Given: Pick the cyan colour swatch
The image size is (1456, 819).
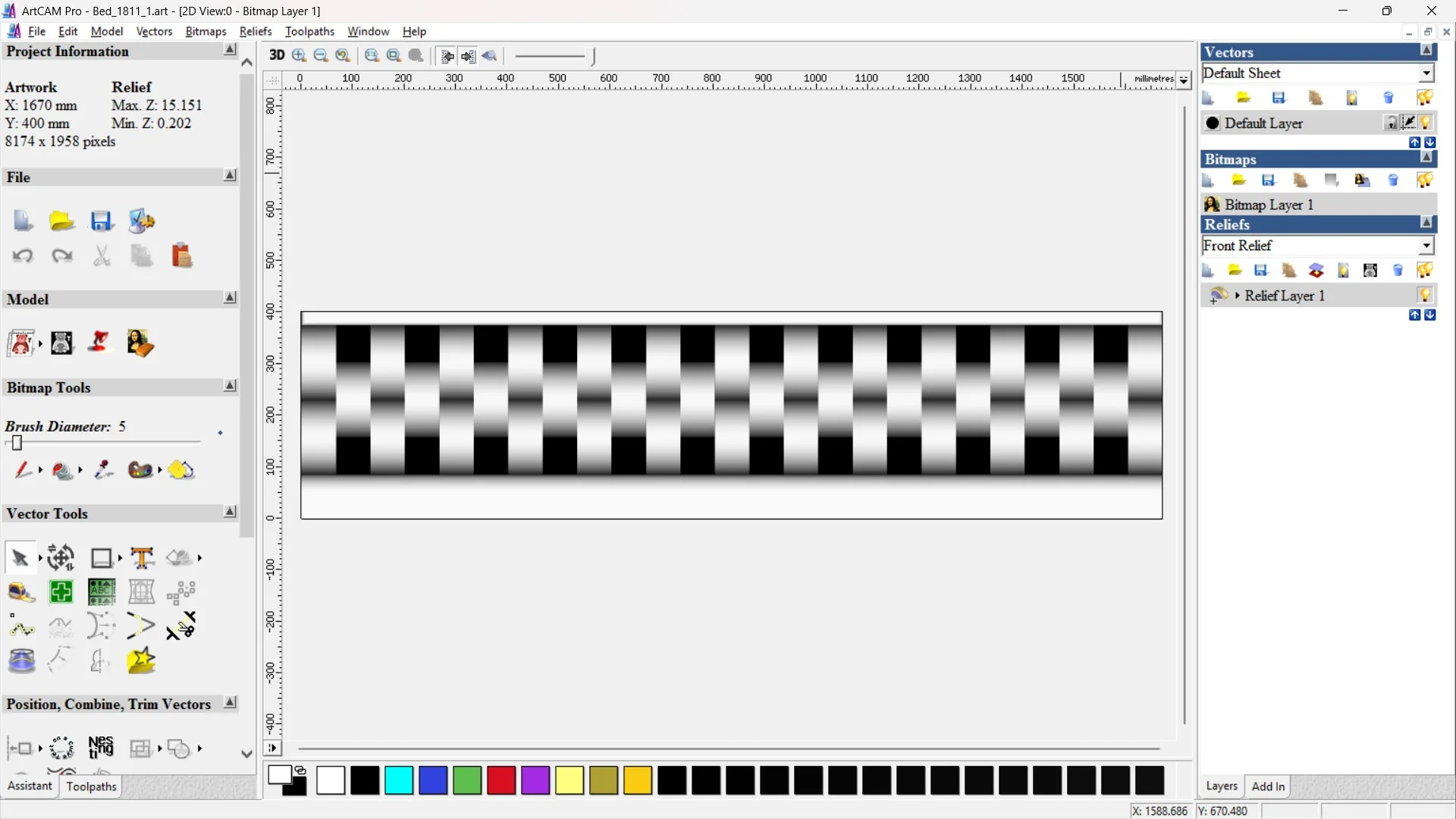Looking at the screenshot, I should point(399,780).
